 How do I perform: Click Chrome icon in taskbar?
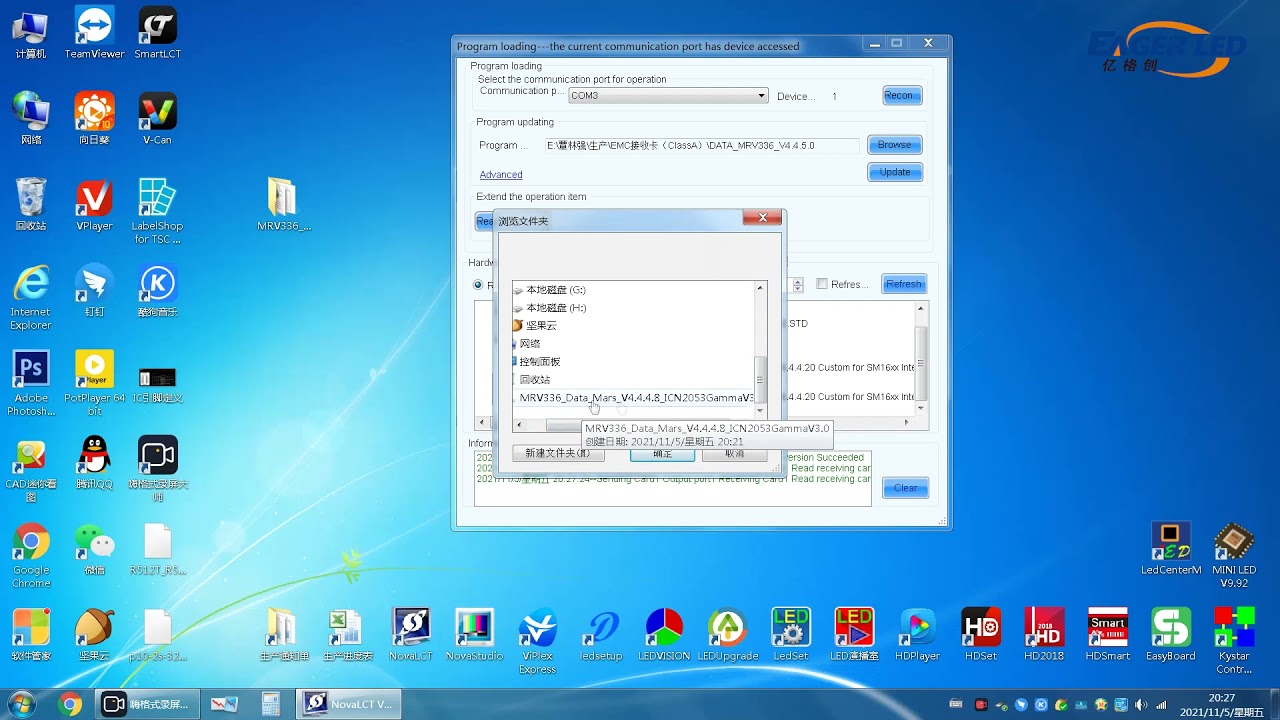point(70,704)
